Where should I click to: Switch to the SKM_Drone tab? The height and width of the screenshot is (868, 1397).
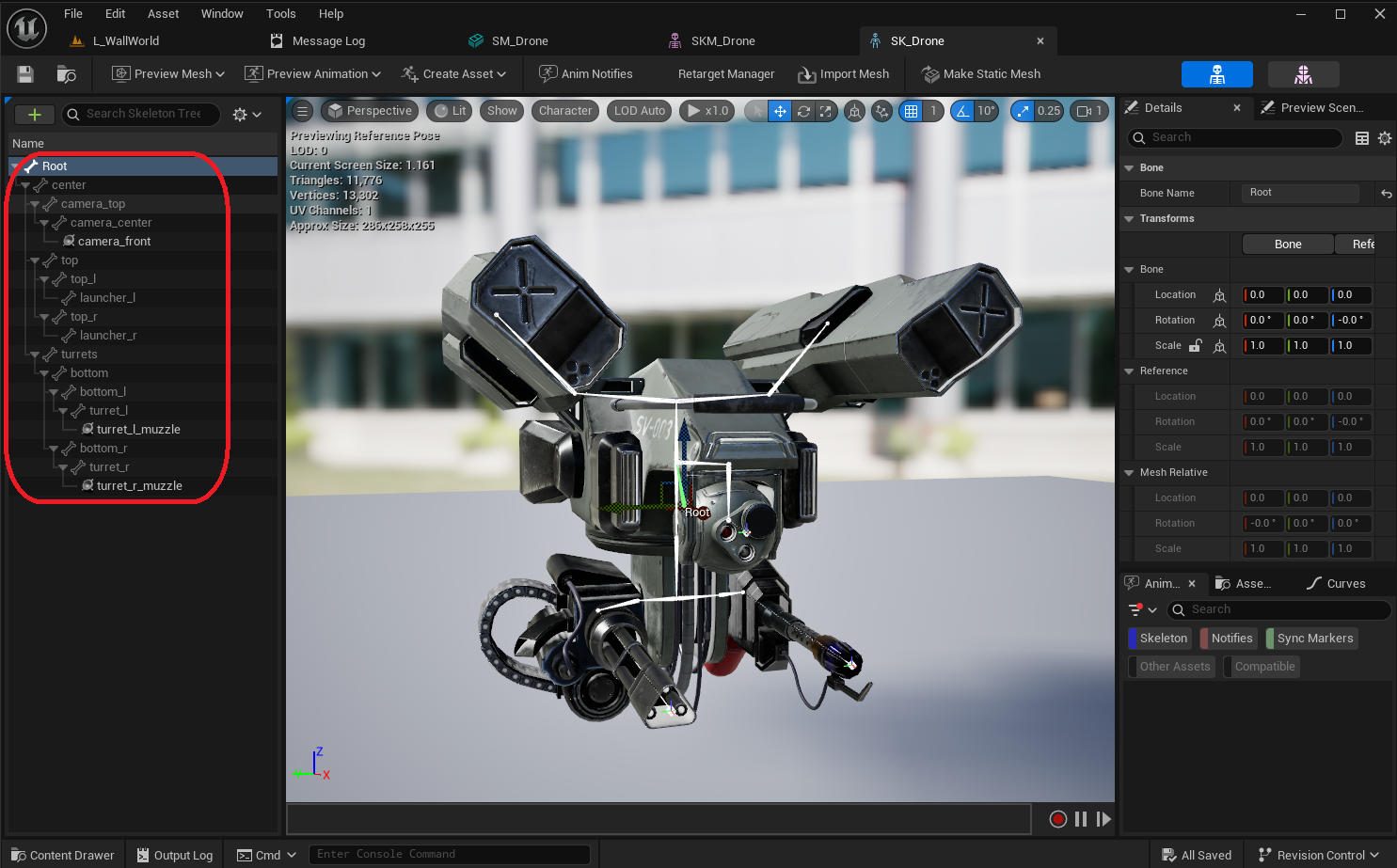(x=722, y=41)
